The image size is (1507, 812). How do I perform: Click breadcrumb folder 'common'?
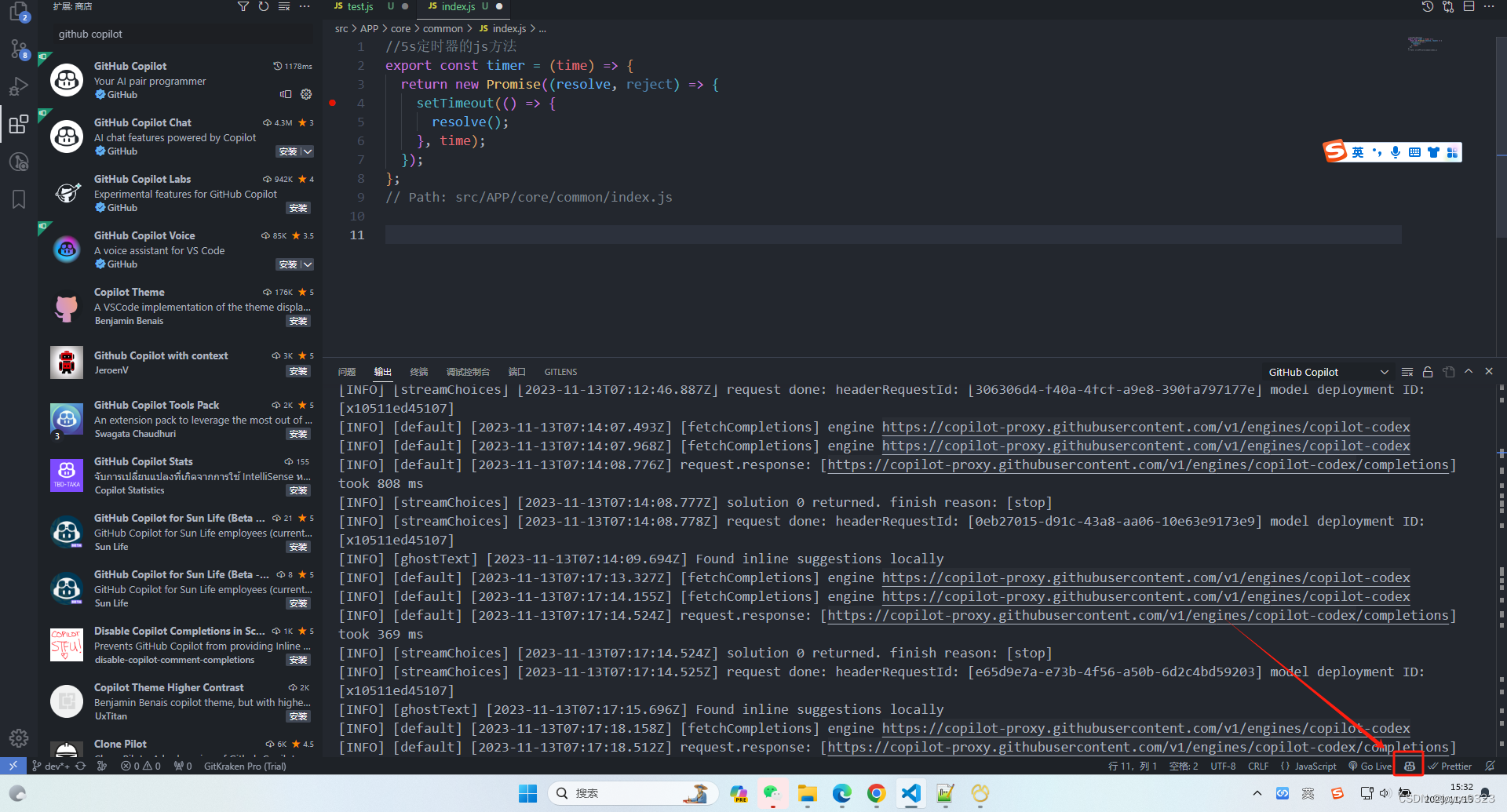[x=443, y=28]
